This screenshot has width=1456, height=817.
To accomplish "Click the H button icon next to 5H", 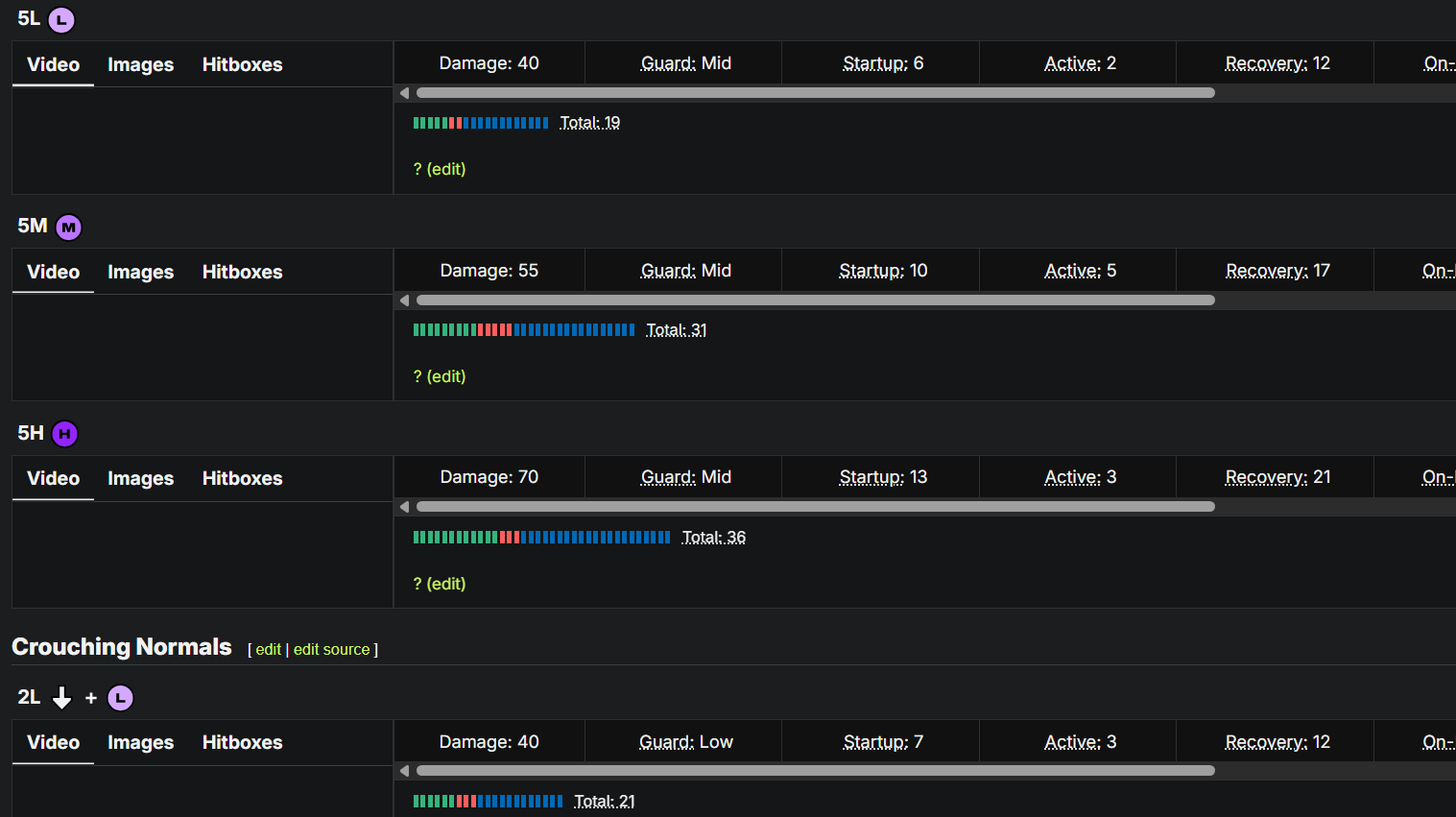I will [64, 434].
